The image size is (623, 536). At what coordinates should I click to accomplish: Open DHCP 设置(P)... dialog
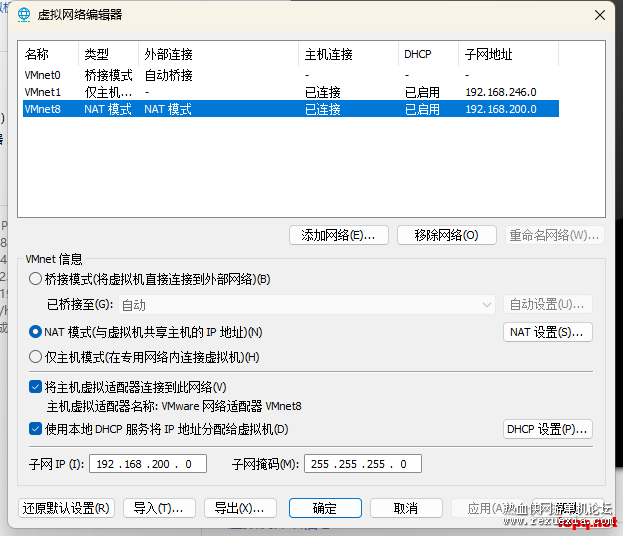tap(548, 429)
